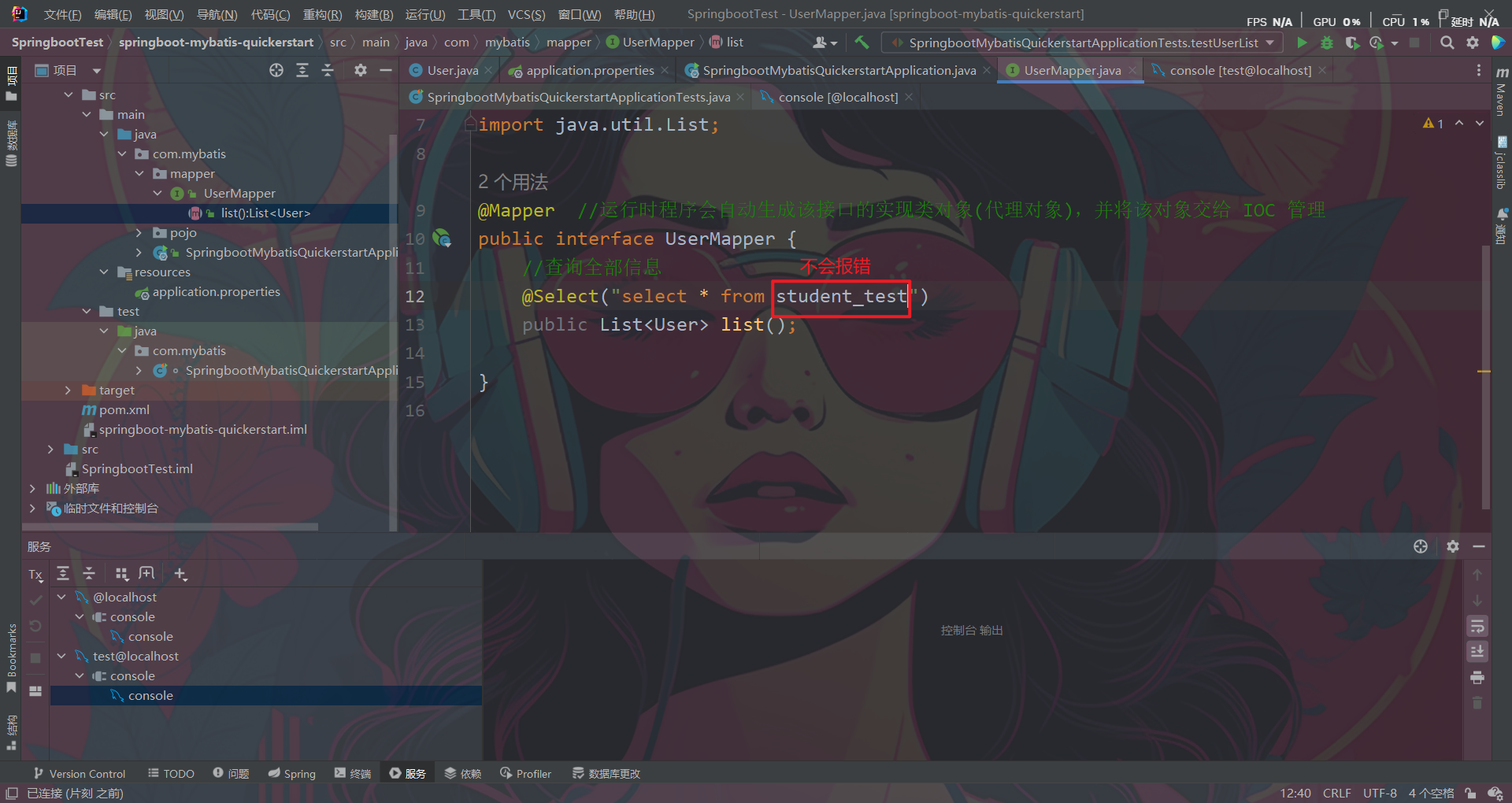Open Search Everywhere magnifier icon

pos(1447,43)
